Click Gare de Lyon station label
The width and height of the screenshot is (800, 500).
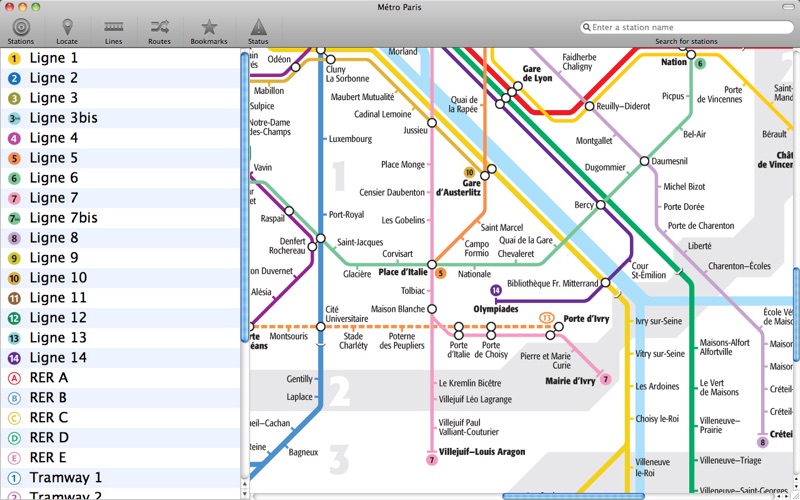coord(537,73)
